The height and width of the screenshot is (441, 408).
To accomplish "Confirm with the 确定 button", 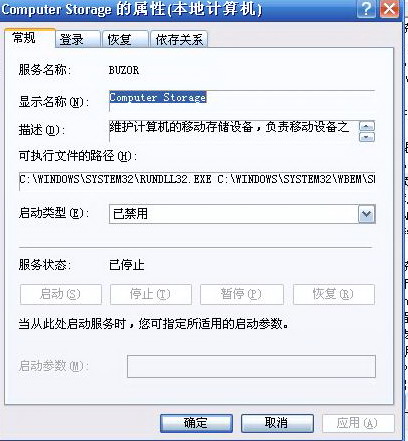I will (x=196, y=423).
